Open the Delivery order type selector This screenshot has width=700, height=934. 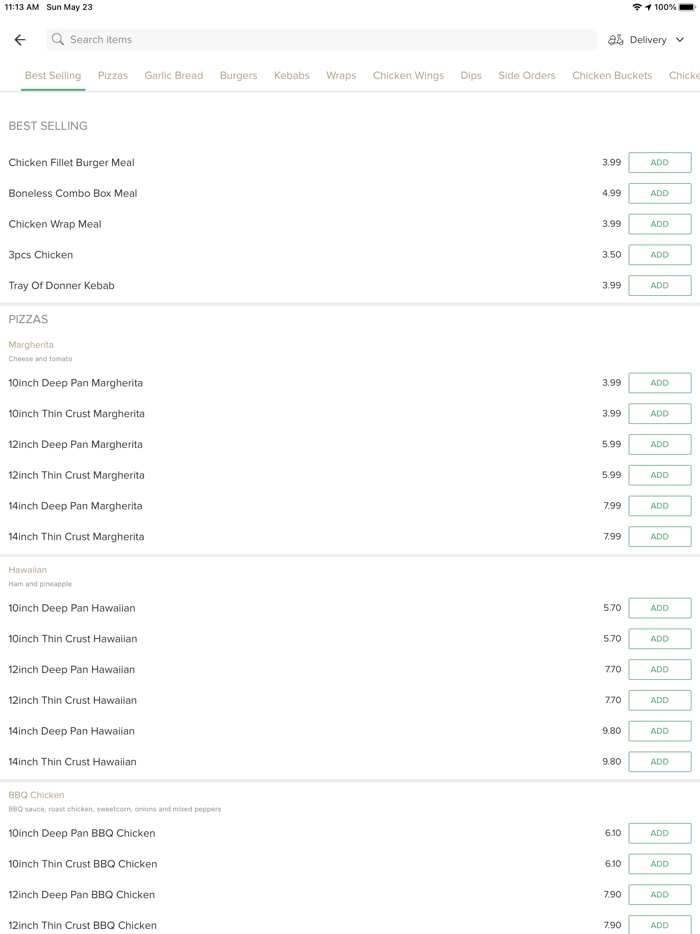point(648,40)
